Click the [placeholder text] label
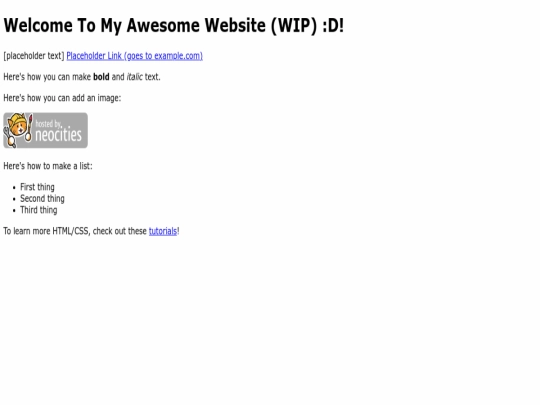Viewport: 540px width, 405px height. [x=34, y=56]
